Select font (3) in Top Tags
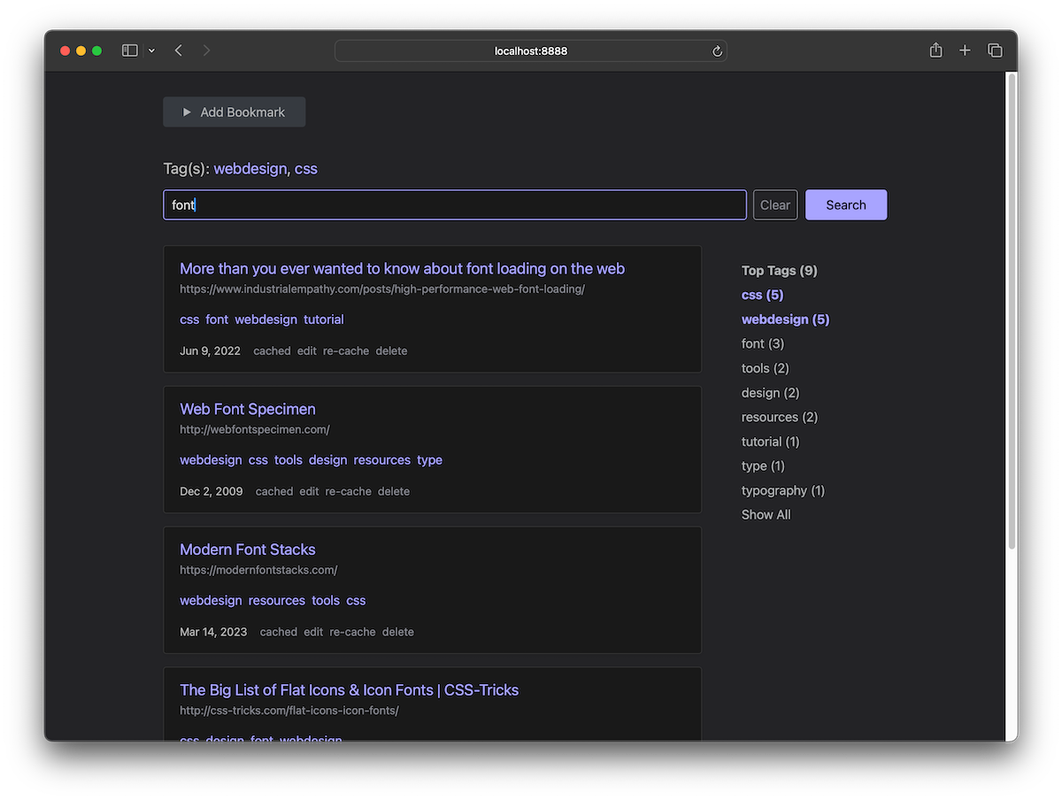The image size is (1062, 800). pos(763,344)
